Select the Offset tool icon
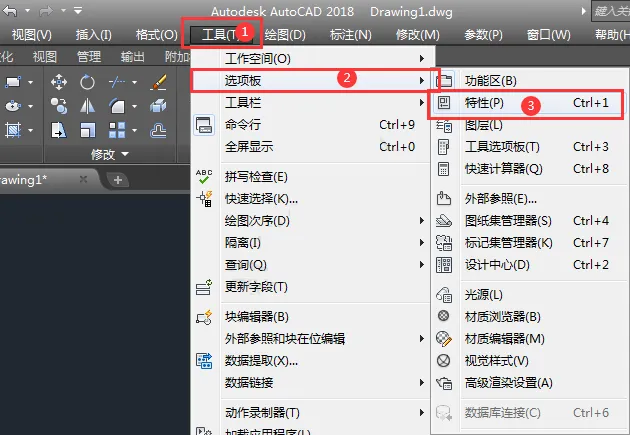The image size is (630, 435). pos(158,131)
